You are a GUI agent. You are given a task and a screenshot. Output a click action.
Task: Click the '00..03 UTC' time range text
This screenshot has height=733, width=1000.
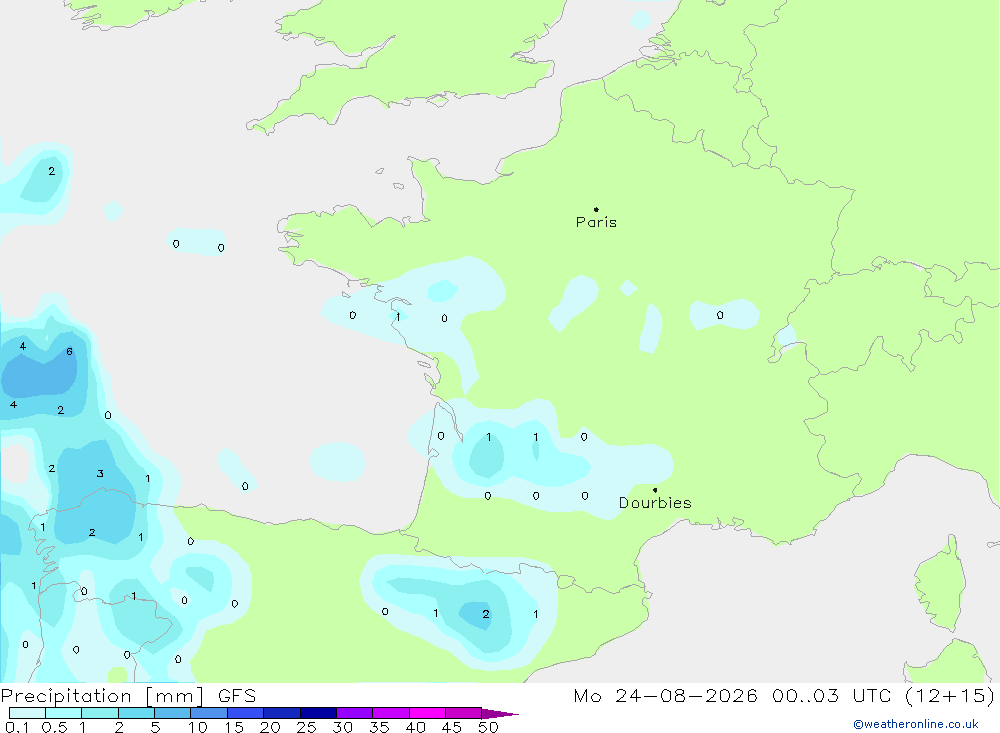[831, 695]
